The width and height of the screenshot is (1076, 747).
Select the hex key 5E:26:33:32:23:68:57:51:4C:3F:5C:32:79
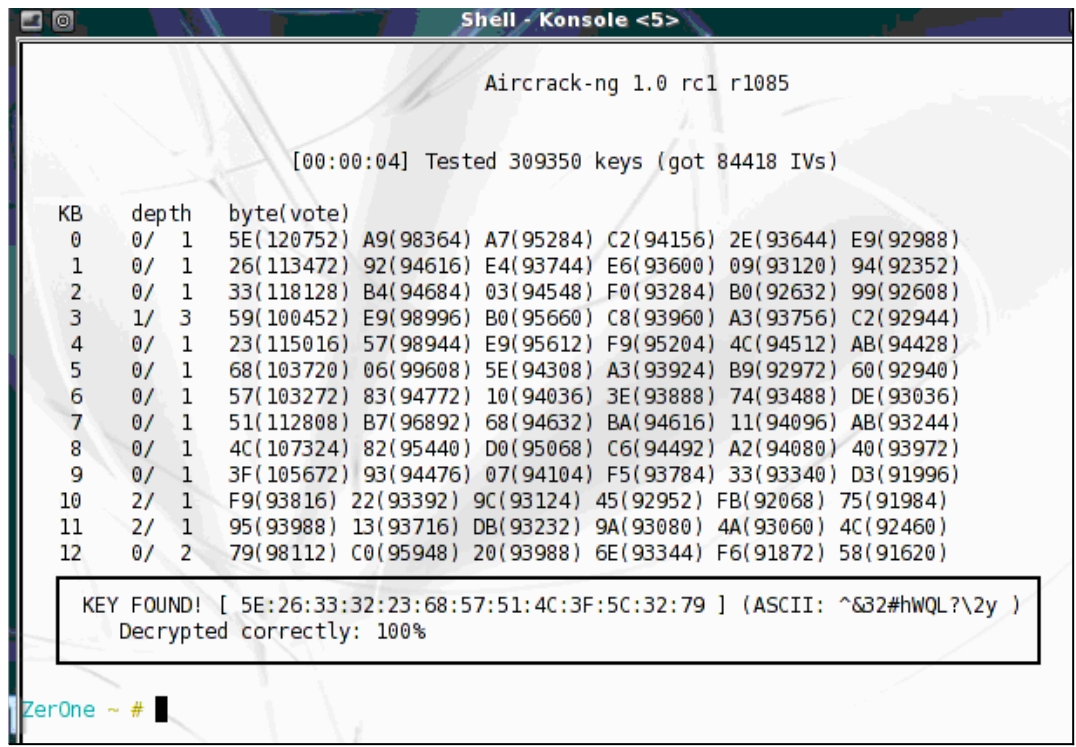coord(473,606)
